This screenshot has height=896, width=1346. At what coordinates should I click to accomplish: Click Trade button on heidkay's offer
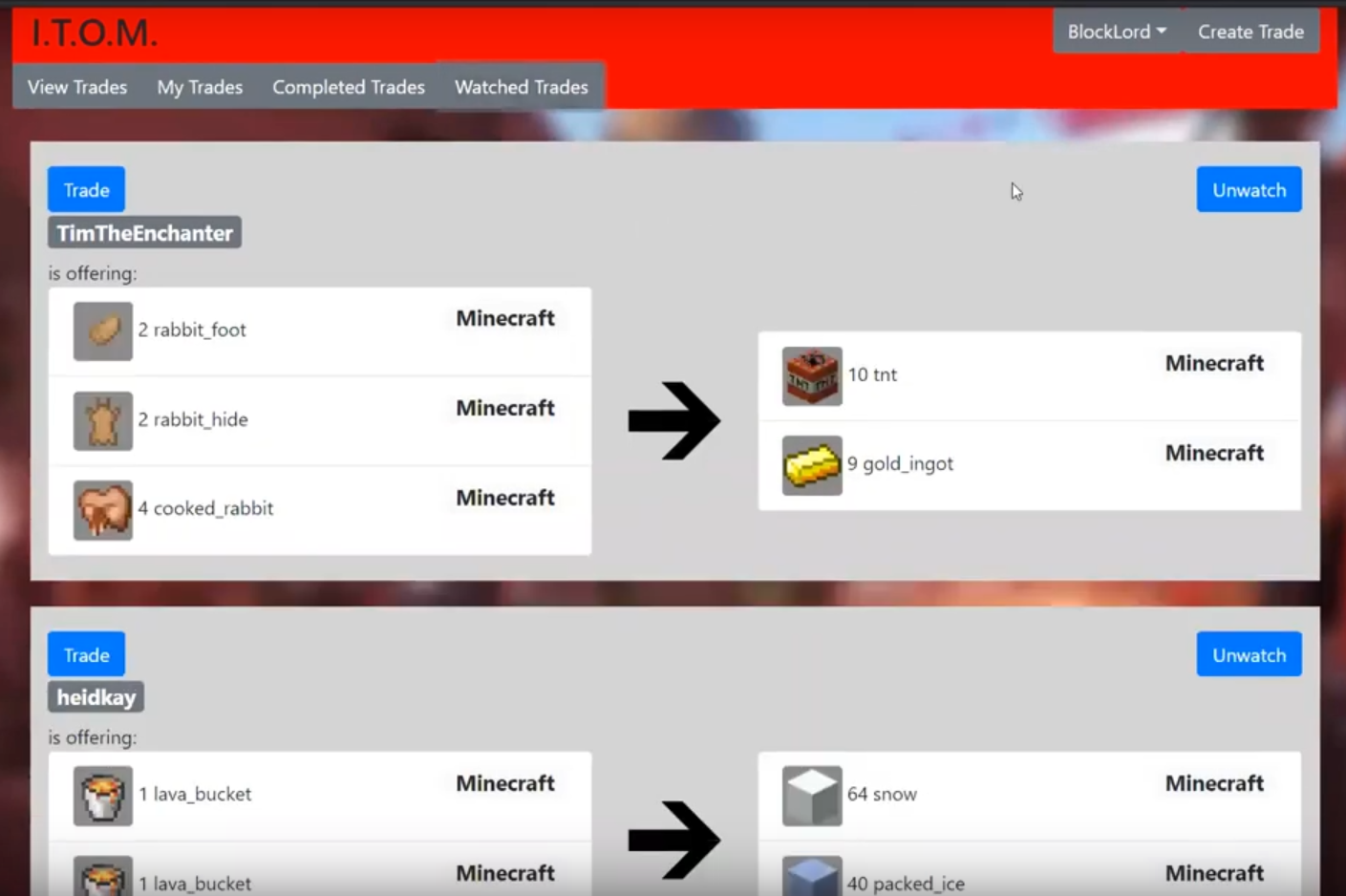click(x=86, y=655)
